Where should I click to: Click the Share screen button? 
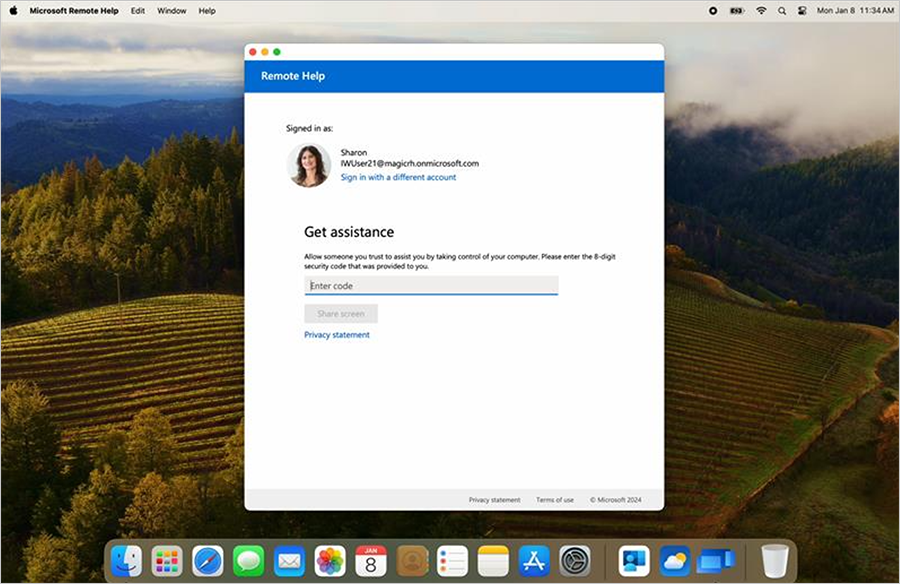click(x=341, y=314)
